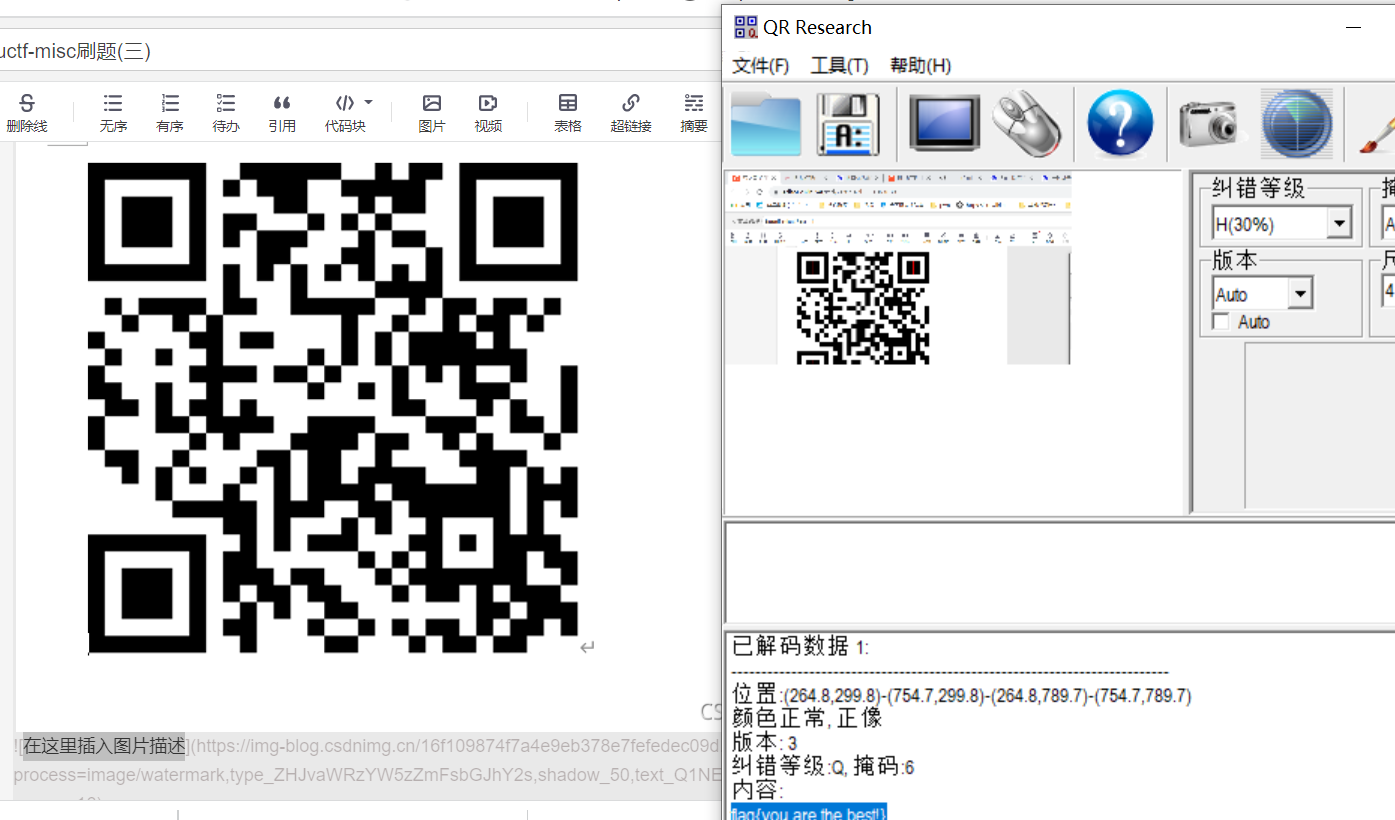Click the open folder icon in QR Research

click(766, 124)
